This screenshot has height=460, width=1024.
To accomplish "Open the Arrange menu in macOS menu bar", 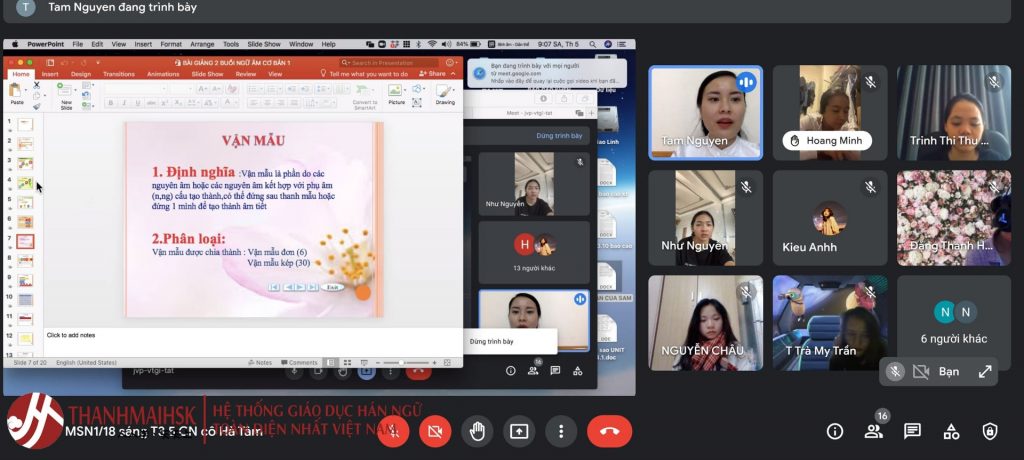I will (202, 44).
